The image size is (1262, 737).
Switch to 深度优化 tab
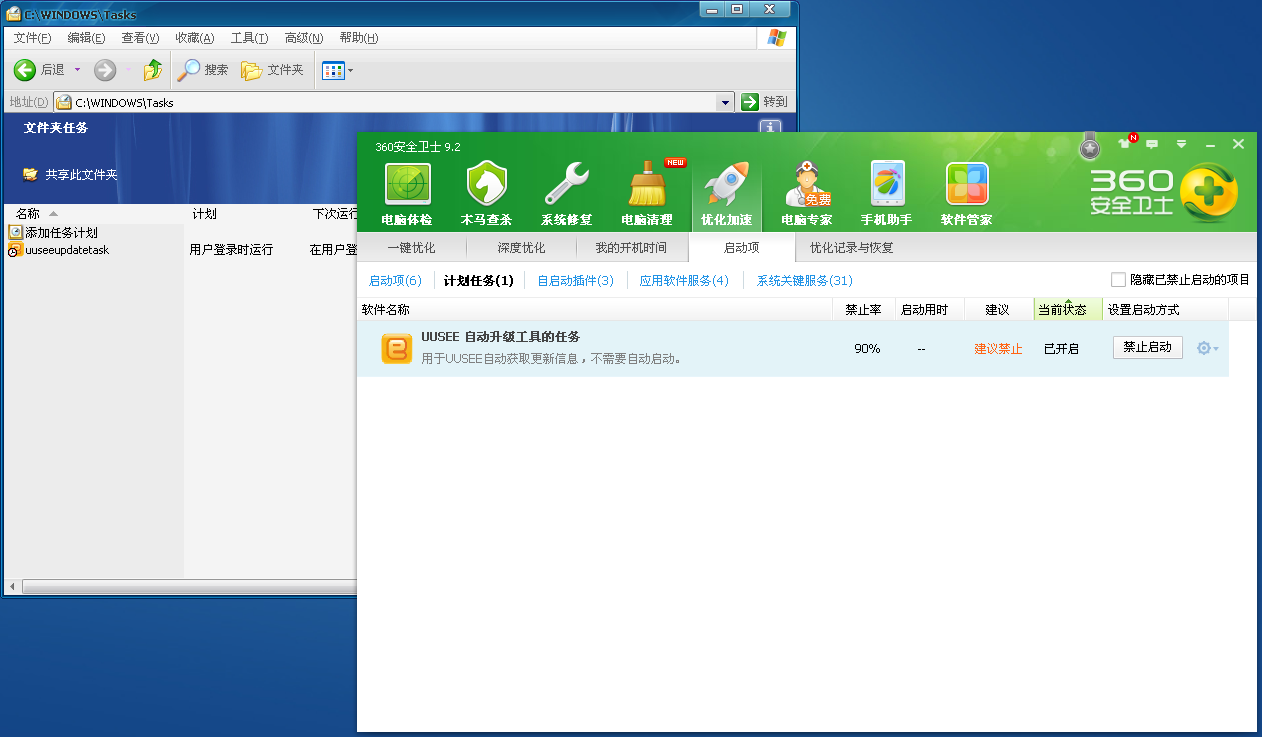pos(521,248)
